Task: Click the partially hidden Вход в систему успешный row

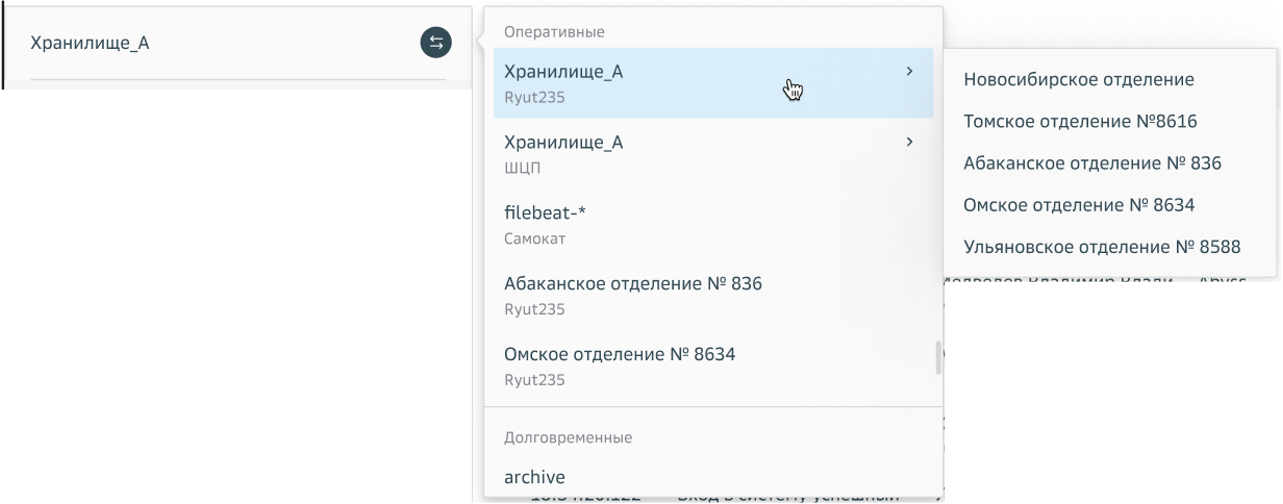Action: pos(790,497)
